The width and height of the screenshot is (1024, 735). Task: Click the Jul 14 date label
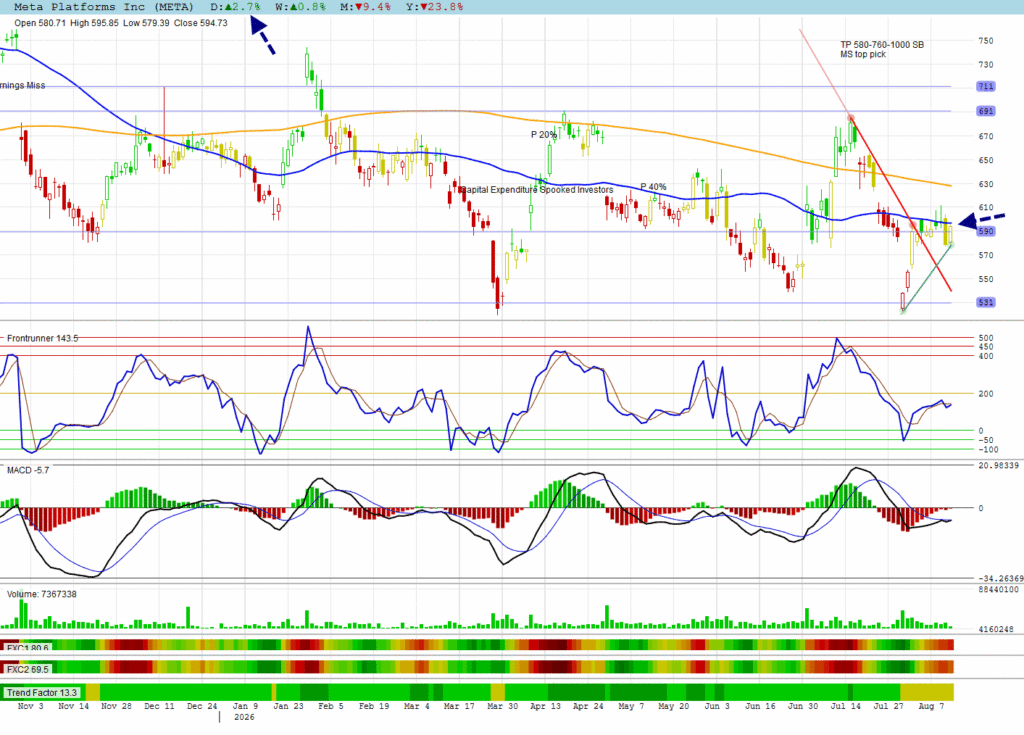pos(846,706)
